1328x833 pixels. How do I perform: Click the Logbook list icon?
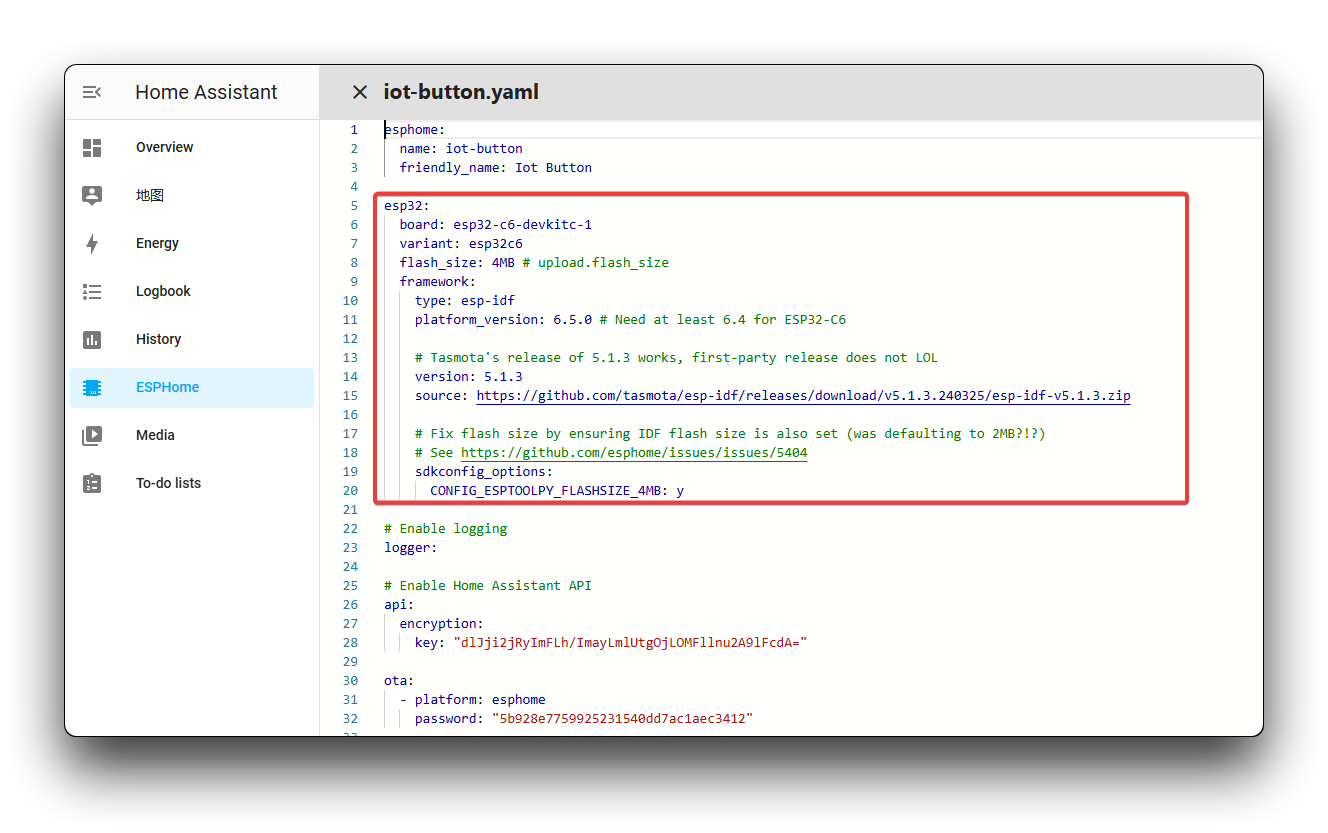[x=92, y=291]
